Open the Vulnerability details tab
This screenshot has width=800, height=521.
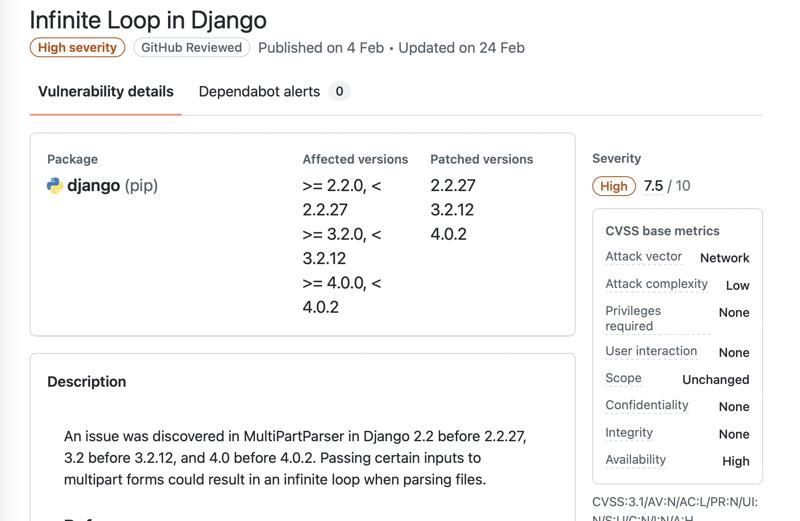[x=106, y=92]
